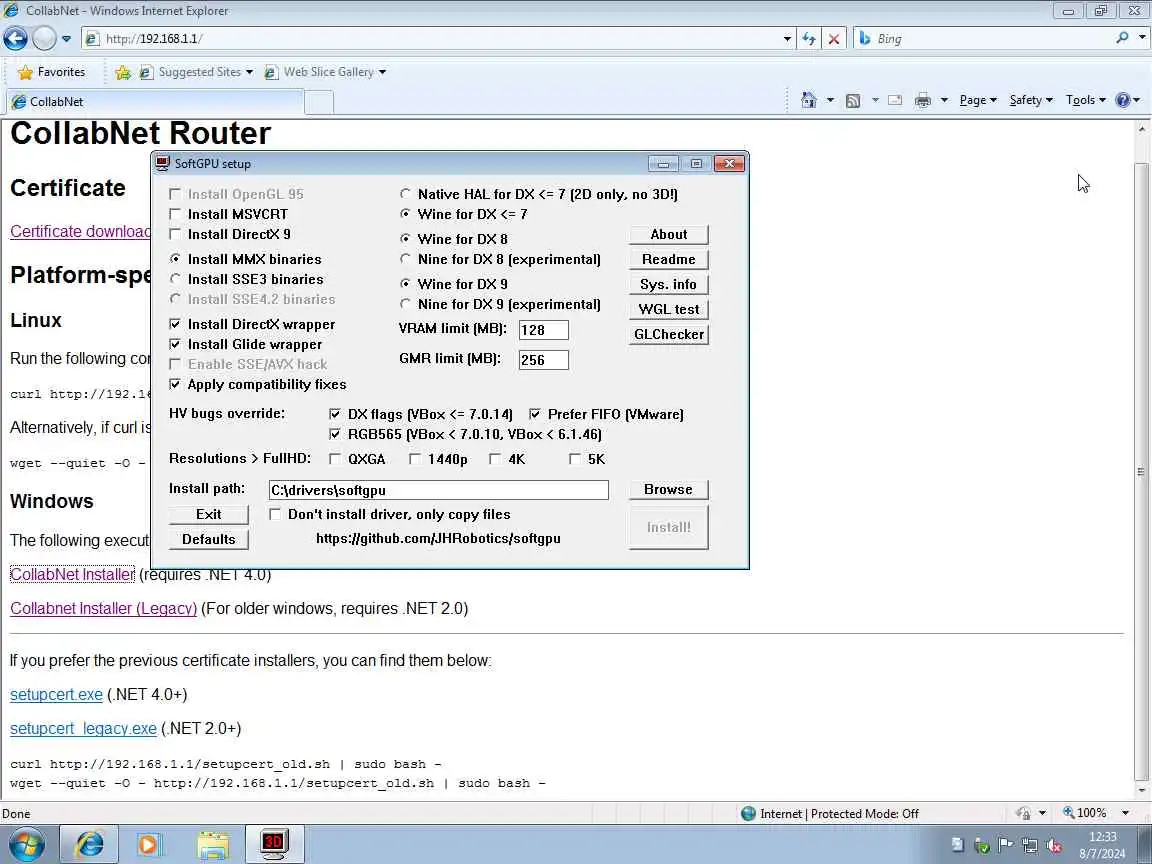Open the Feeds dropdown arrow
The image size is (1152, 864).
coord(875,100)
